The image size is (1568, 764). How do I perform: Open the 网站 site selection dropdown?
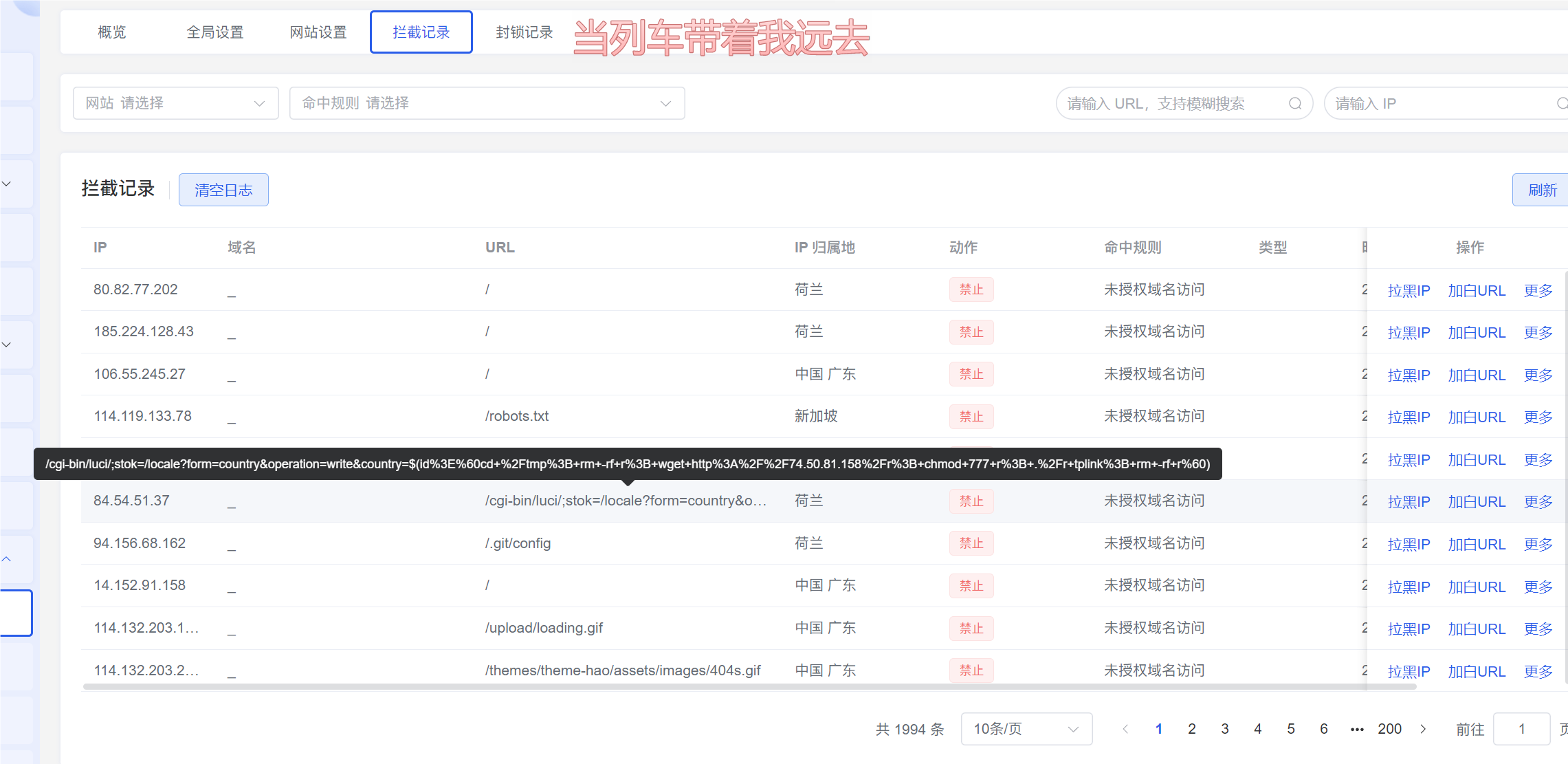[176, 103]
